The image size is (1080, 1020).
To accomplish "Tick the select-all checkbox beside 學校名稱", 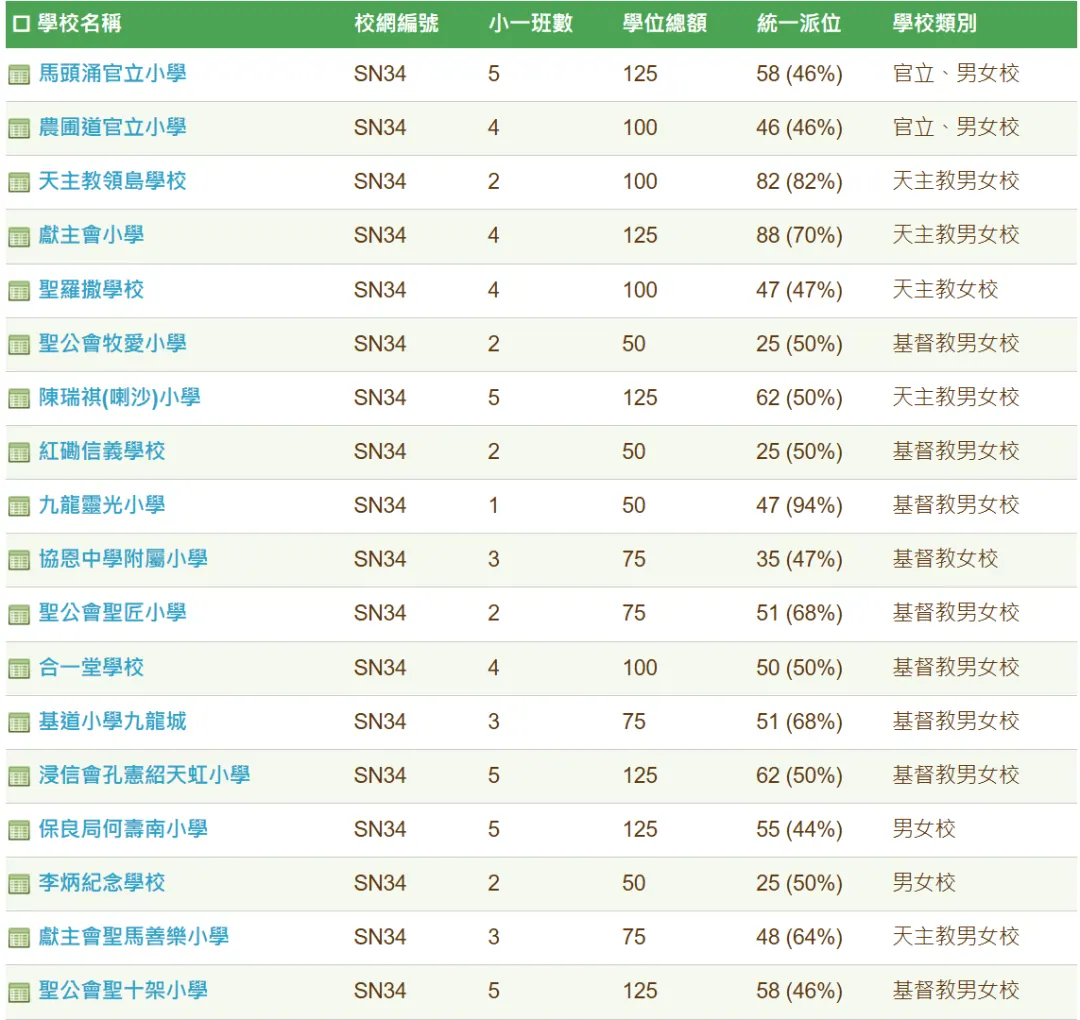I will (21, 24).
